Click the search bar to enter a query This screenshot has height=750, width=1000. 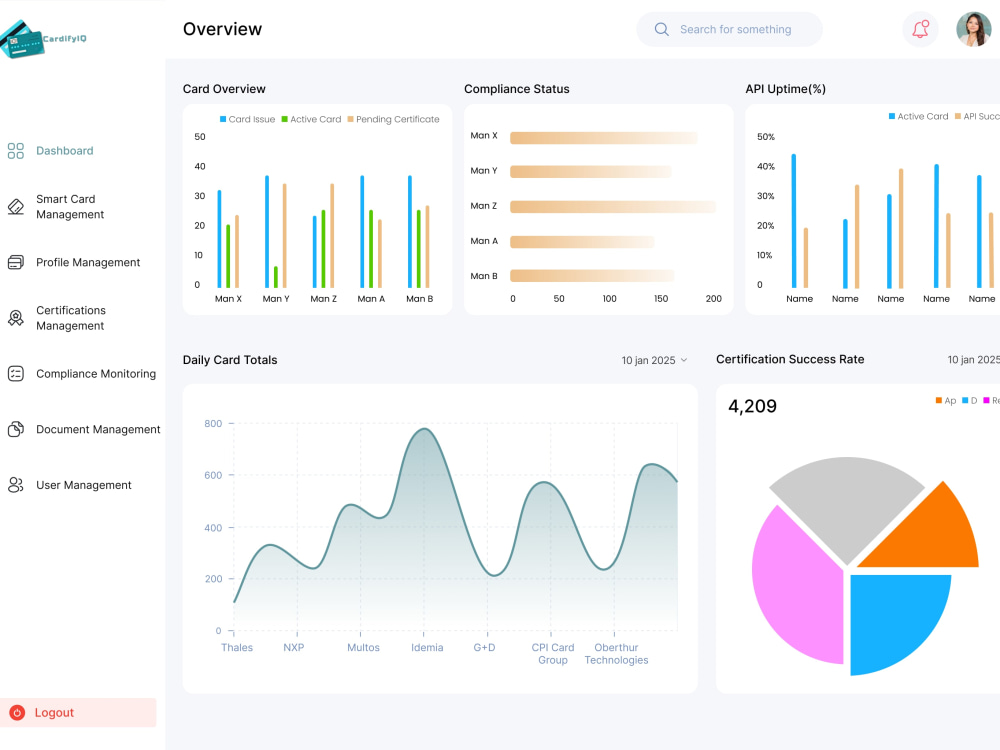(x=730, y=29)
